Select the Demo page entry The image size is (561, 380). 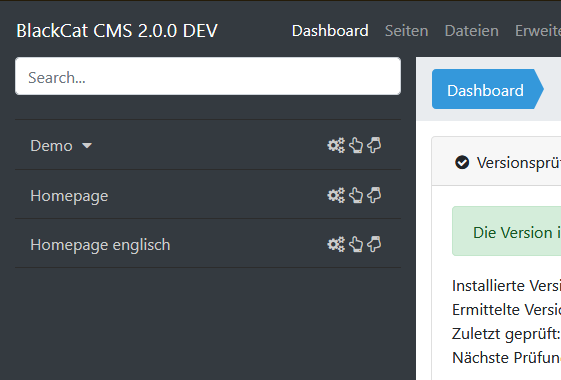(x=52, y=146)
